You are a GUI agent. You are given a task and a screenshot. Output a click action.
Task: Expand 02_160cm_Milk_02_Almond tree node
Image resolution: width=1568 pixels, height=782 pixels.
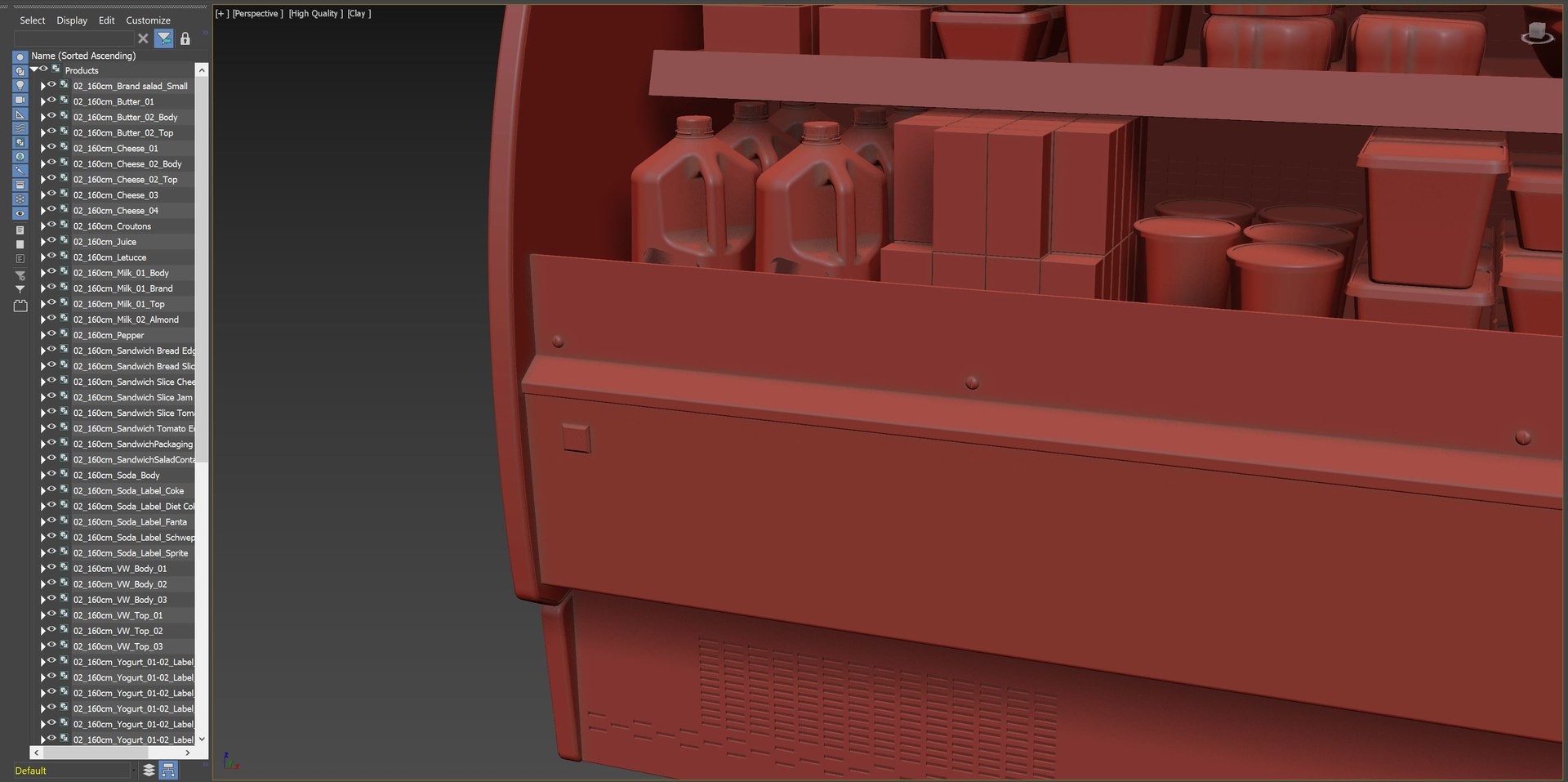point(42,320)
